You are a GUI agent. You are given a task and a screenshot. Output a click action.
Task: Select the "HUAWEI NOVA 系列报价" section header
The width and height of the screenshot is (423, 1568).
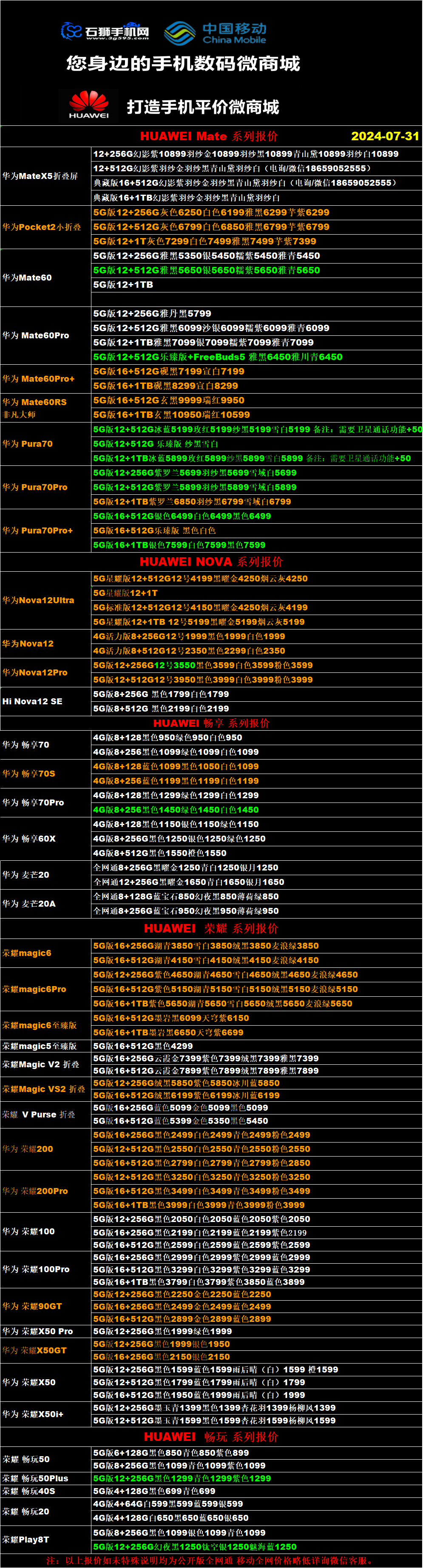tap(211, 561)
